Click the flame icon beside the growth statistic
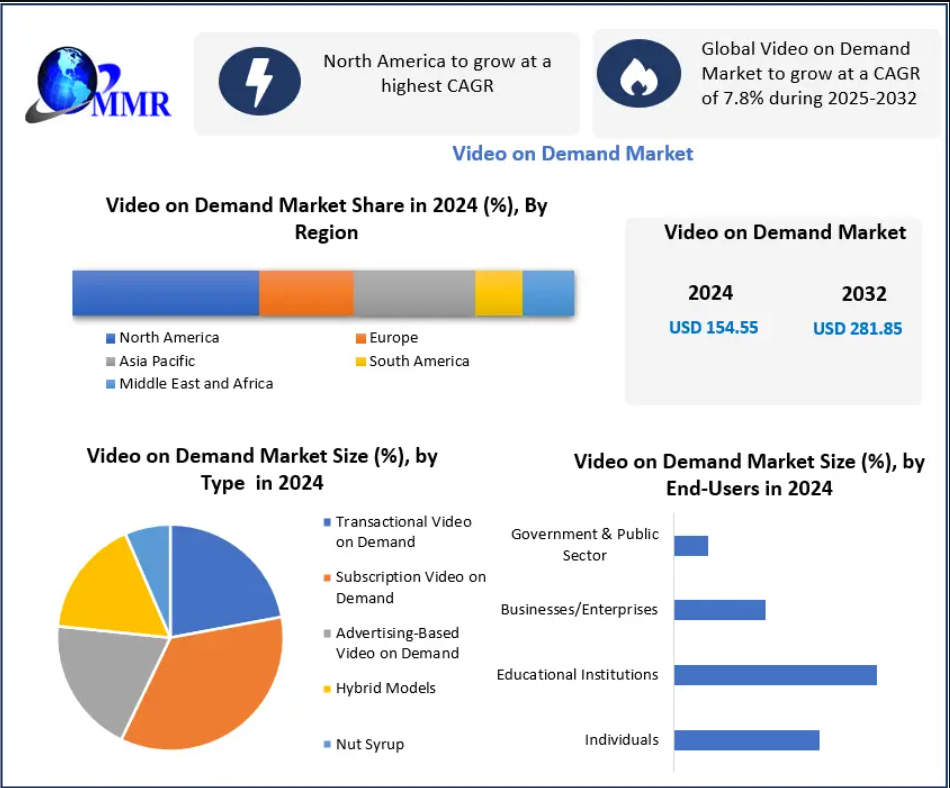 click(640, 73)
